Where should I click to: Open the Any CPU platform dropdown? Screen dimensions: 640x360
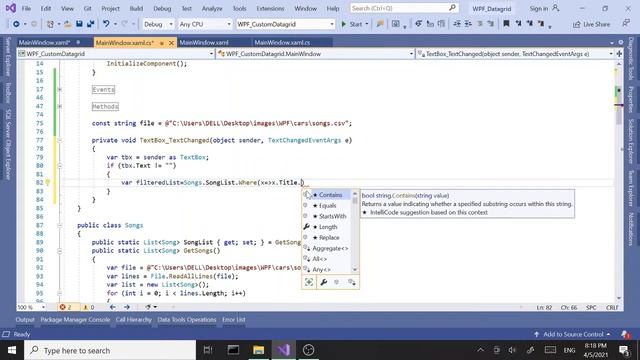(204, 24)
